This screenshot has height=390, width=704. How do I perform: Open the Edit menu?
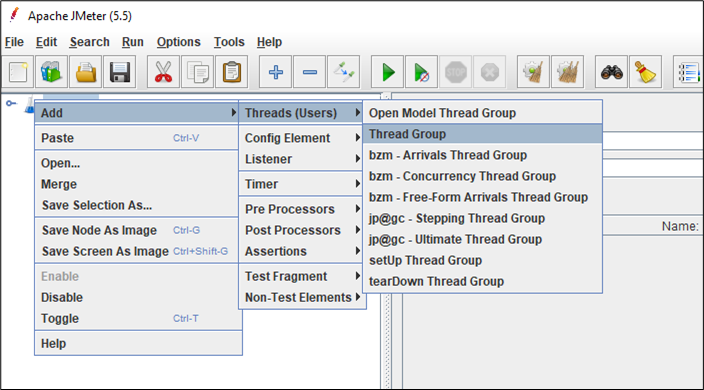click(x=46, y=42)
